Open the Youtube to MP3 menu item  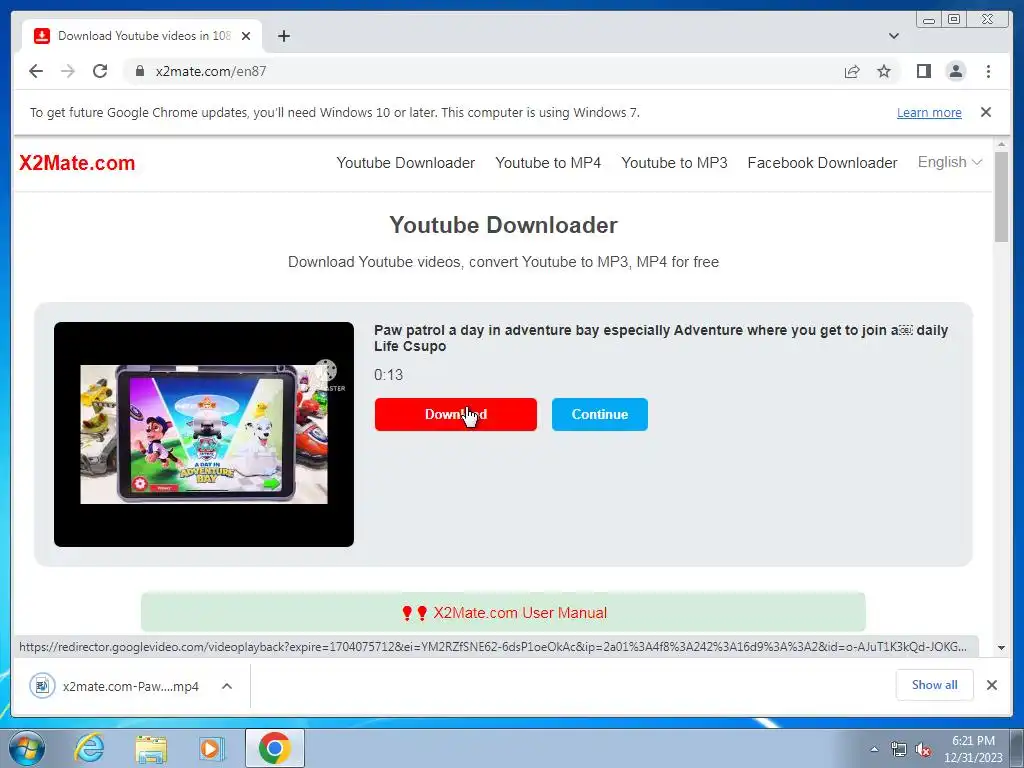[674, 163]
